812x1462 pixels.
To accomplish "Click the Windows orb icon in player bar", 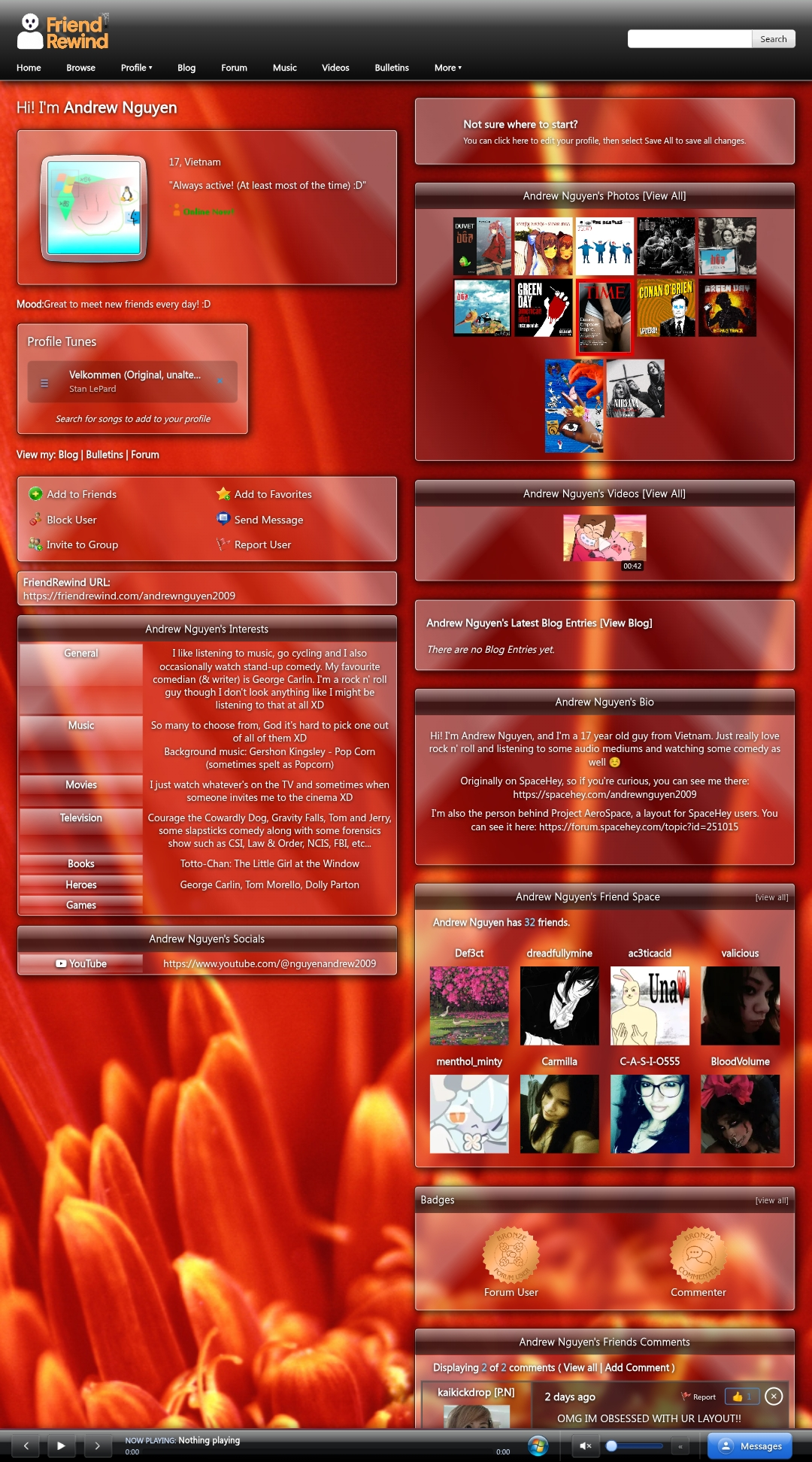I will click(538, 1445).
